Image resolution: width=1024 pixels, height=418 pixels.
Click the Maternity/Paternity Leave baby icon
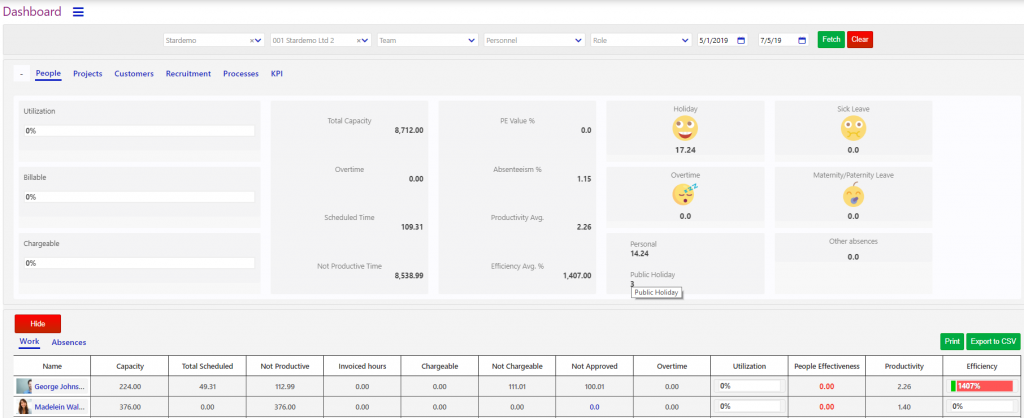pos(853,195)
